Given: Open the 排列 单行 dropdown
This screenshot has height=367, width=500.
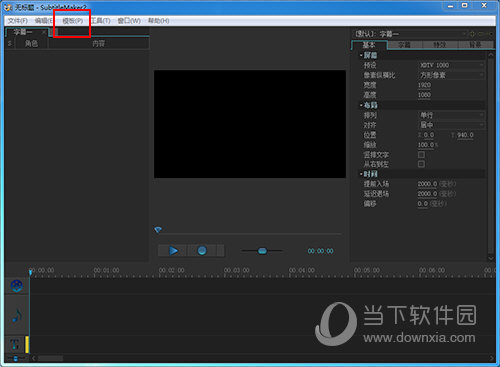Looking at the screenshot, I should click(x=451, y=115).
